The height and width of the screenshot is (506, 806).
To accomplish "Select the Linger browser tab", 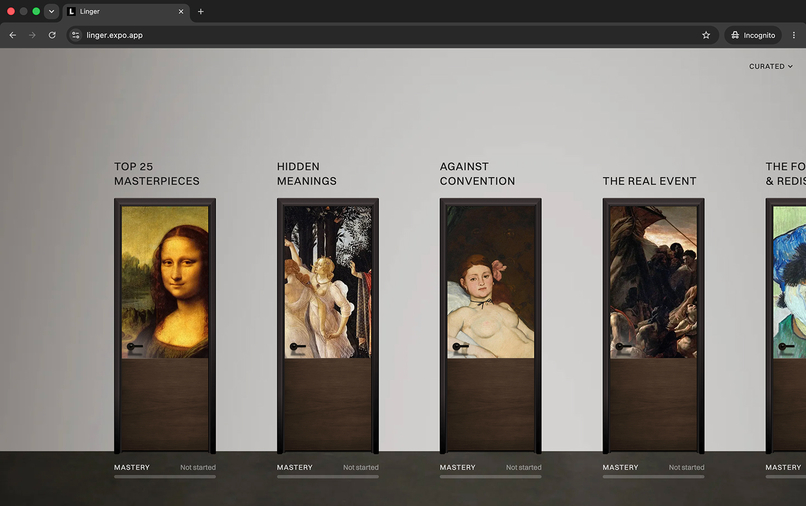I will click(126, 11).
